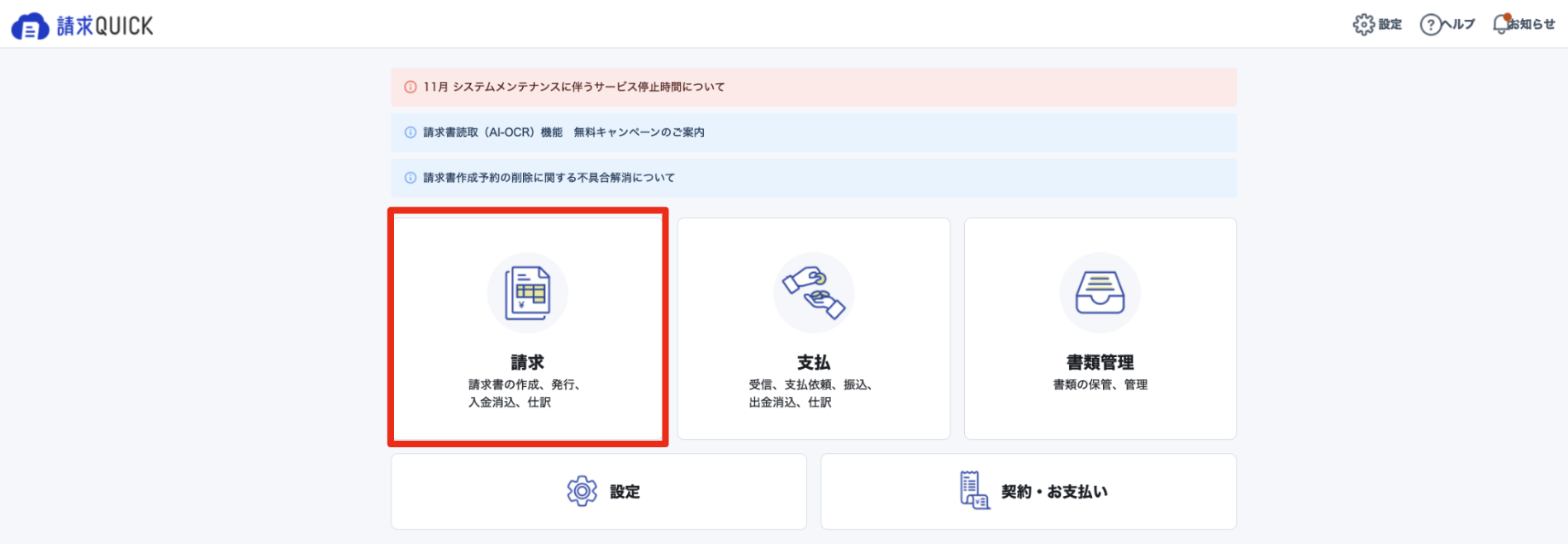
Task: Click the notification bell icon
Action: tap(1501, 24)
